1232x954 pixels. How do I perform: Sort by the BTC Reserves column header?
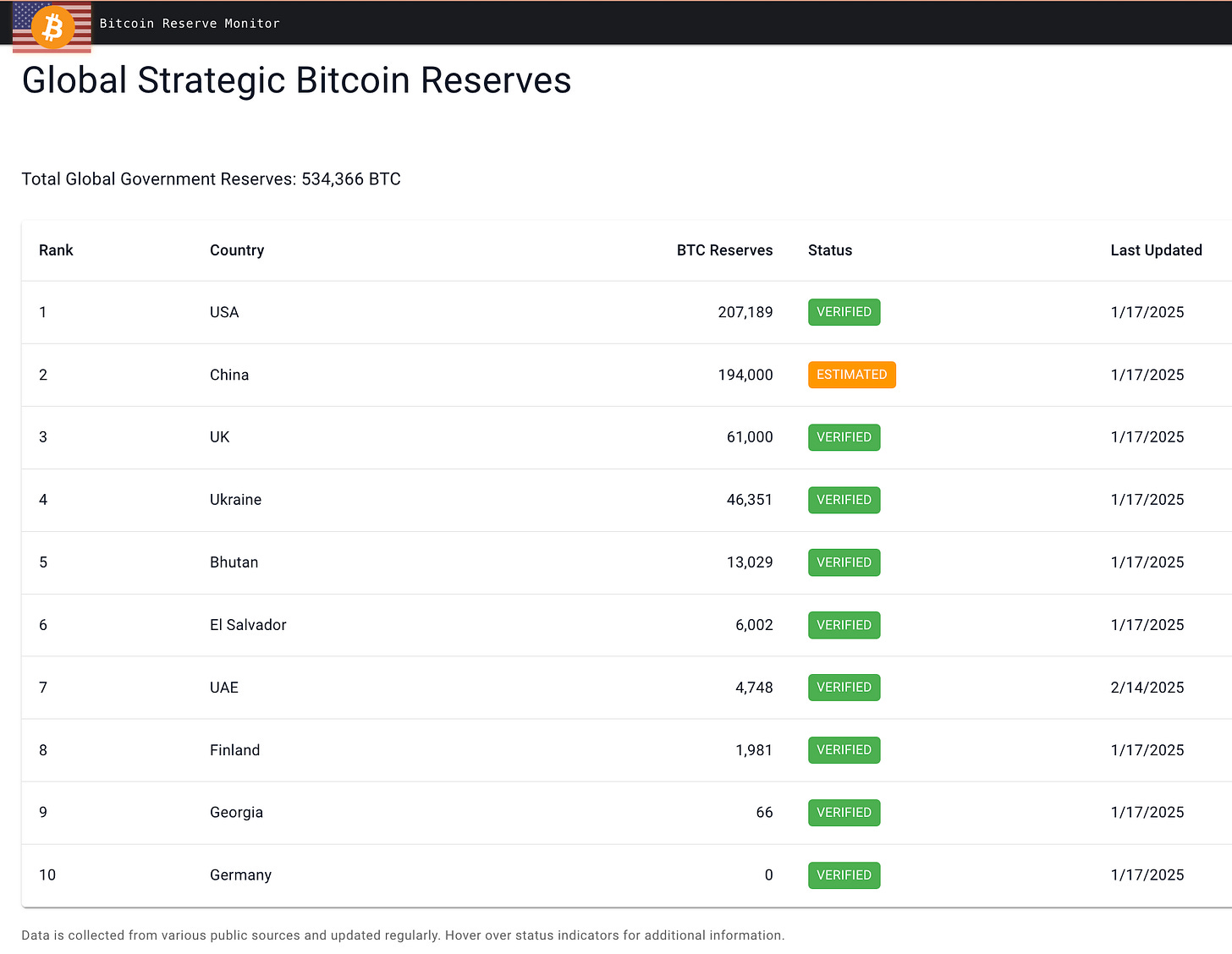coord(724,250)
